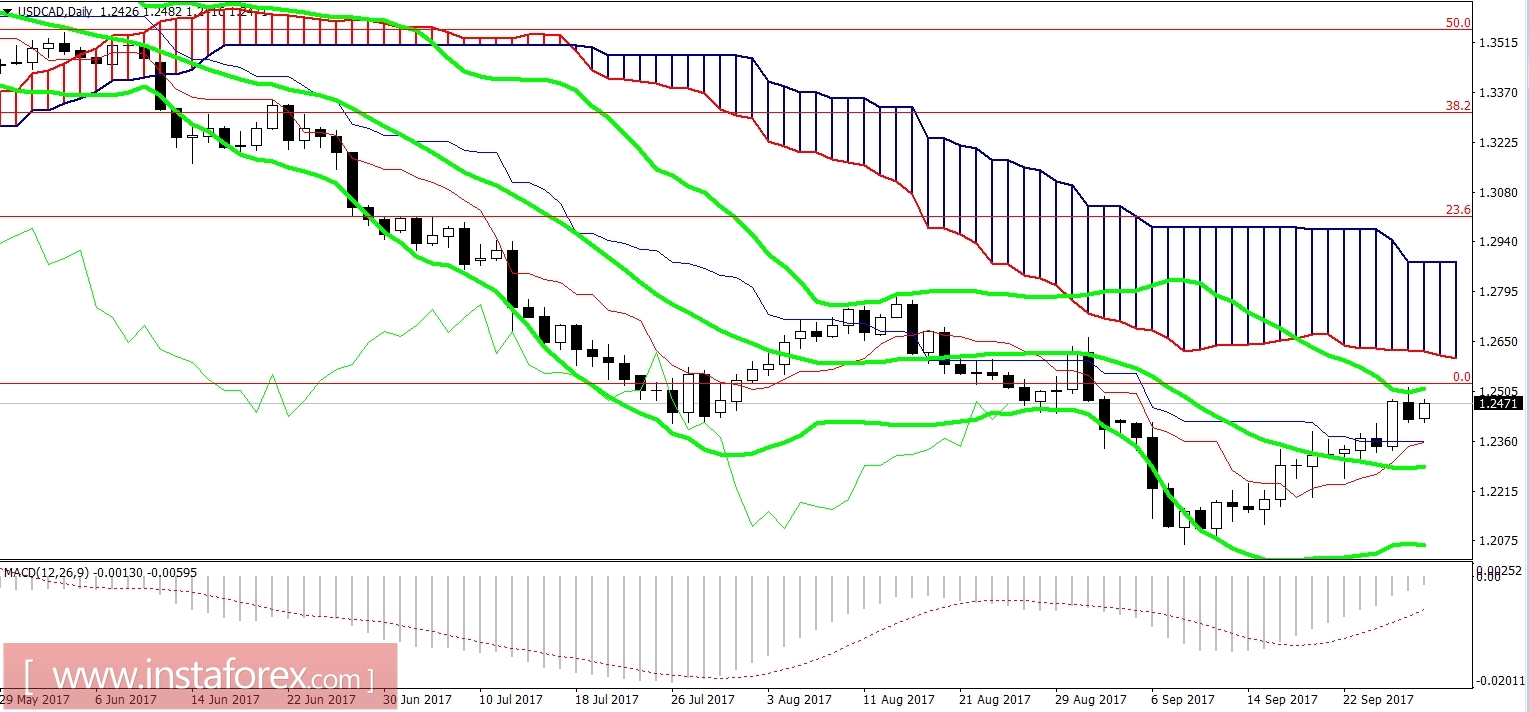
Task: Click the black triangle beside USDCAD,Daily
Action: 8,12
